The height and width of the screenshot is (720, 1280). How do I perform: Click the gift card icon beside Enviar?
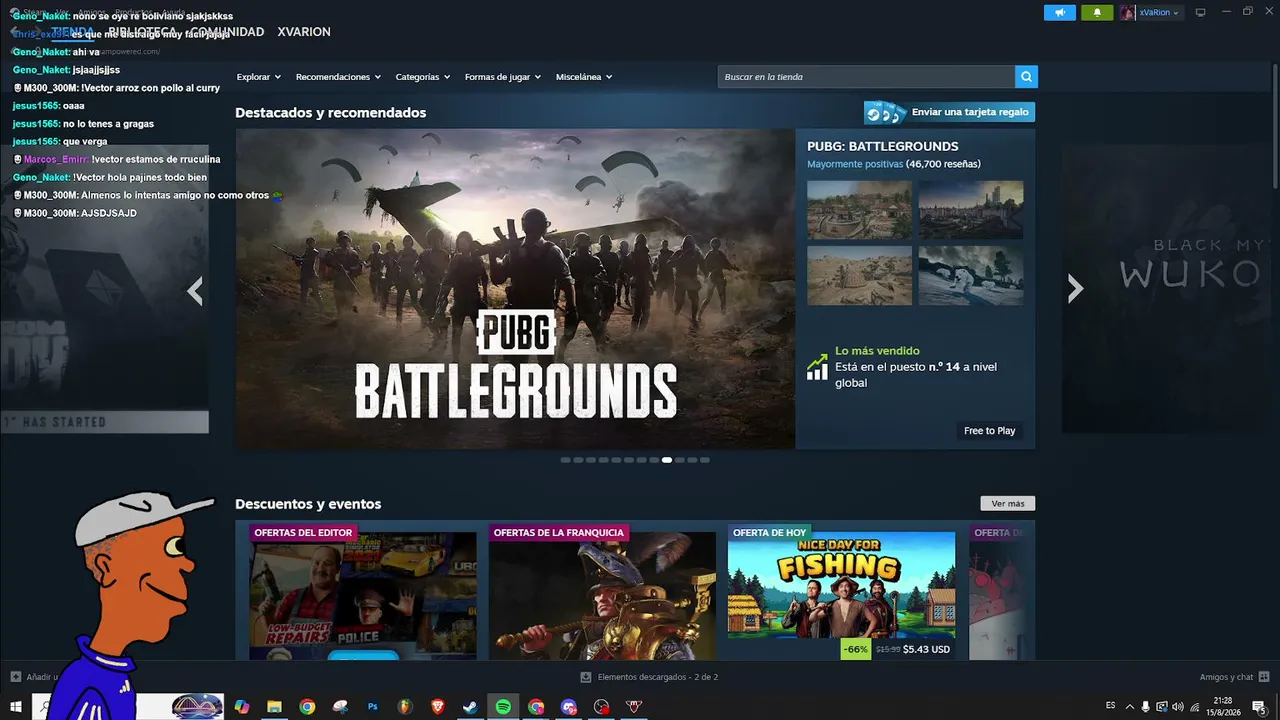tap(885, 113)
